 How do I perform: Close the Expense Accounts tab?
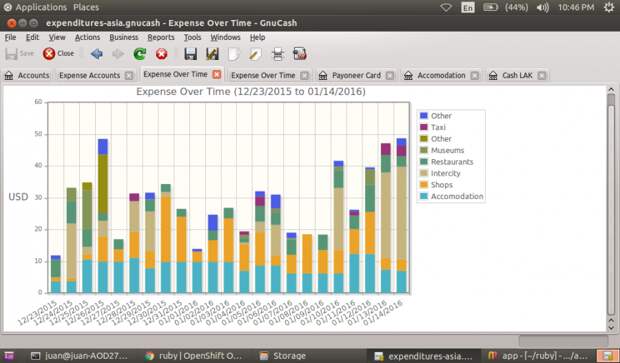(x=129, y=76)
